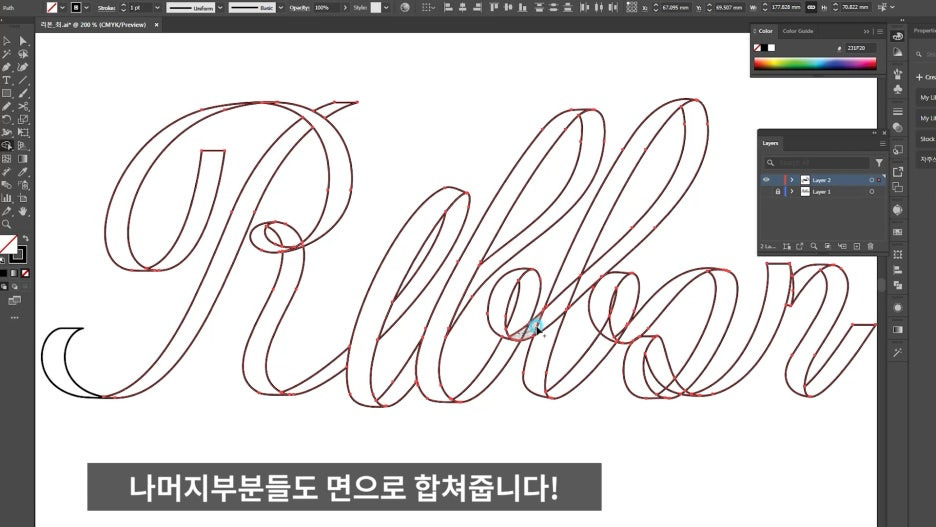Open Layers panel hamburger menu

[x=882, y=144]
